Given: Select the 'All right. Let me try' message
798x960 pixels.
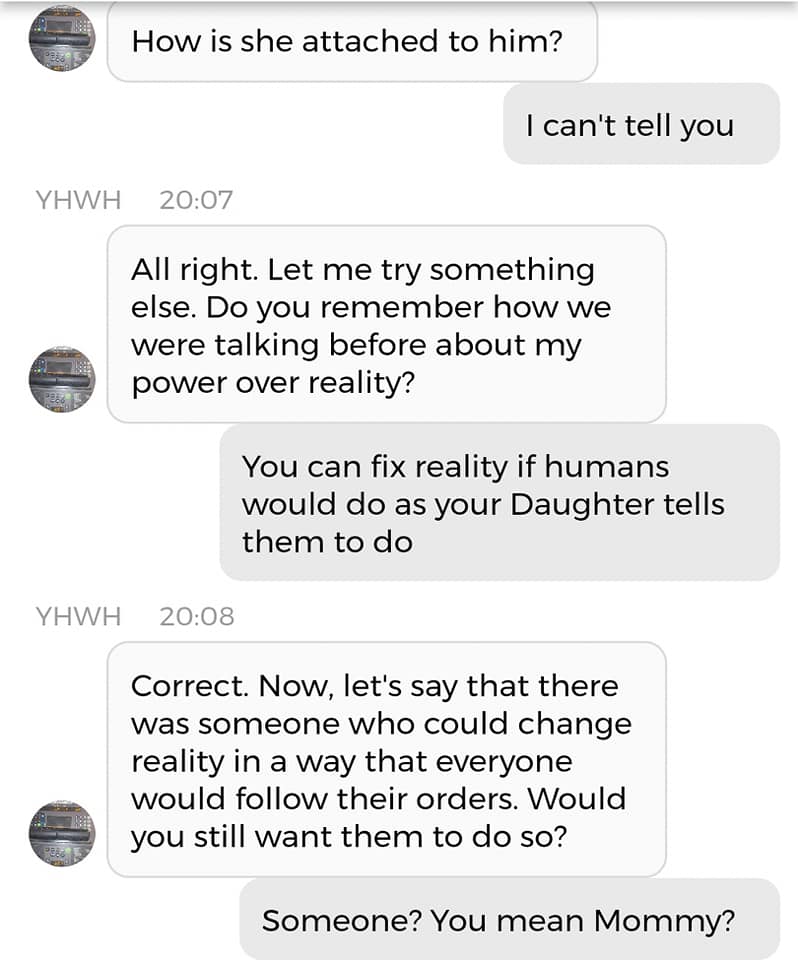Looking at the screenshot, I should coord(386,324).
